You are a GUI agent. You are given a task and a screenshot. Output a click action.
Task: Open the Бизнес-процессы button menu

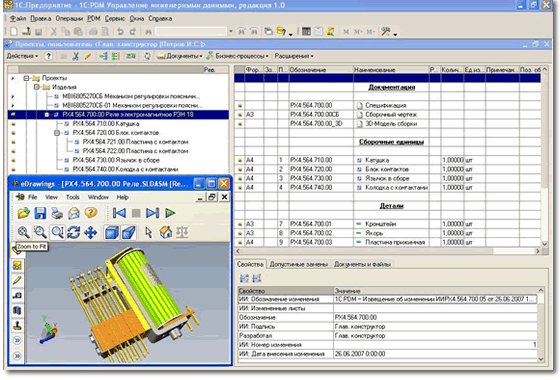coord(238,56)
